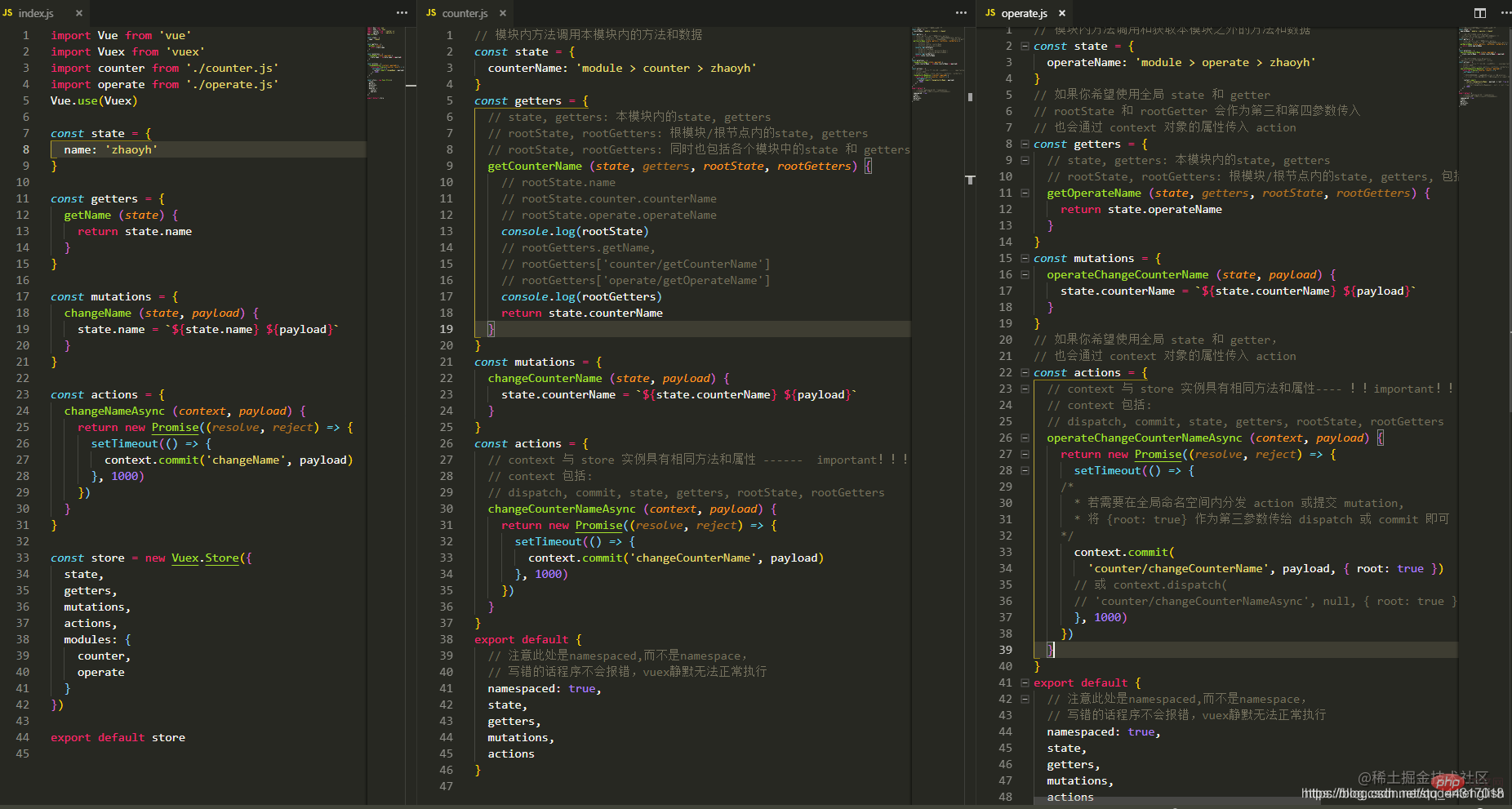Image resolution: width=1512 pixels, height=809 pixels.
Task: Split the operate.js editor with split icon
Action: (1480, 13)
